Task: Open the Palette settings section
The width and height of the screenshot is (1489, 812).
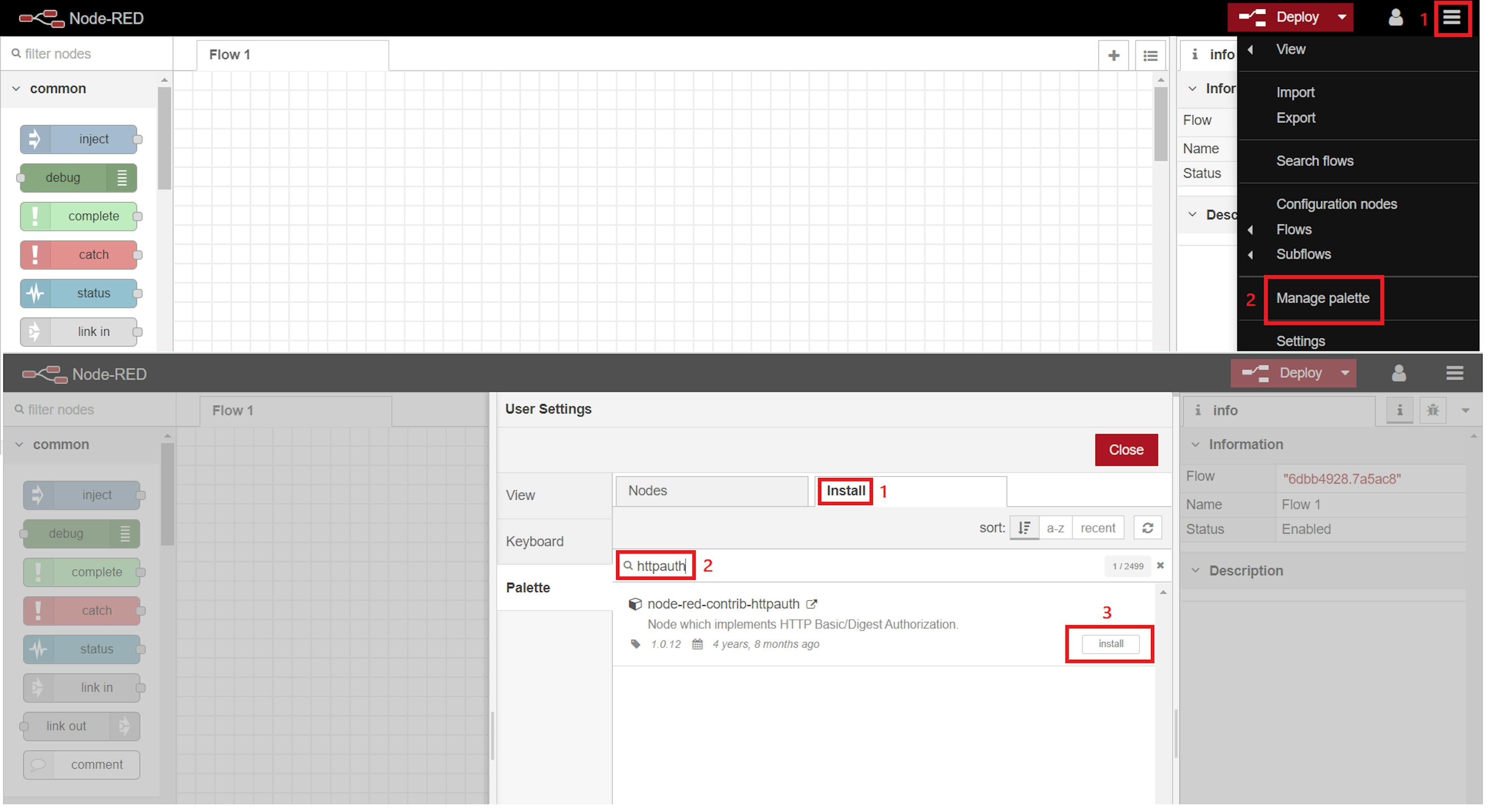Action: click(x=554, y=588)
